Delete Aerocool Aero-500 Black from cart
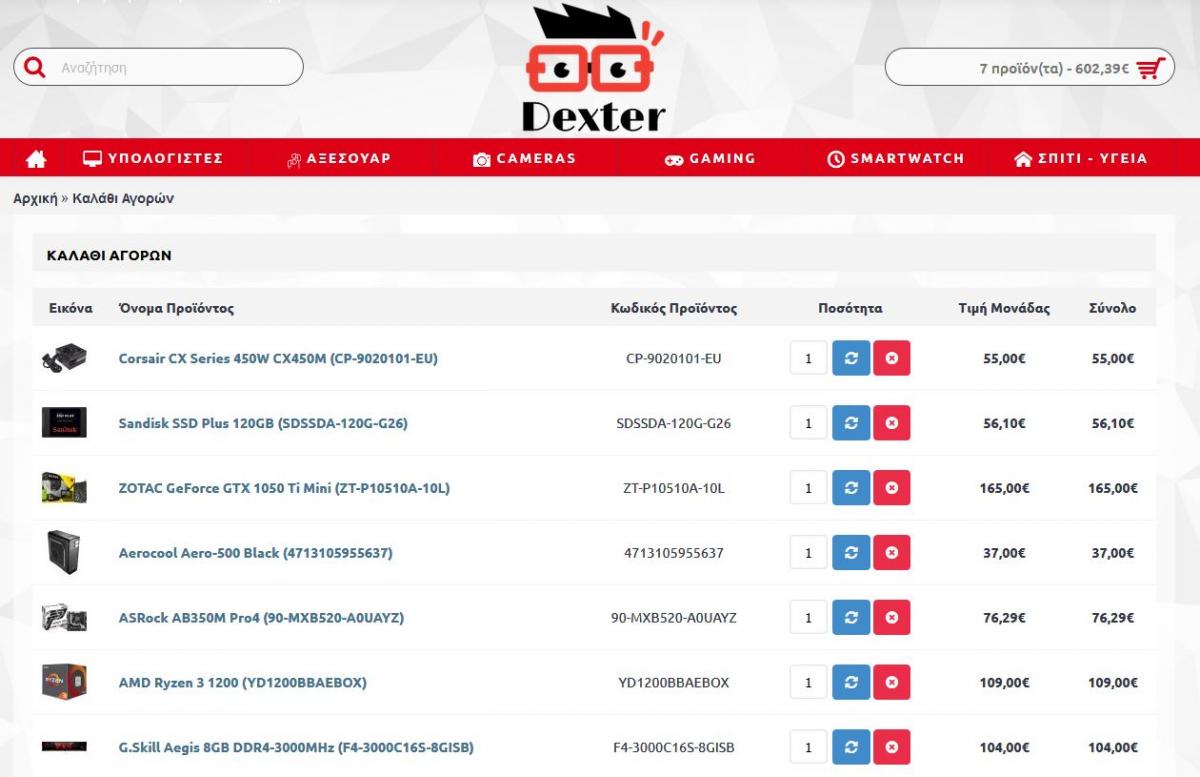 [x=891, y=553]
